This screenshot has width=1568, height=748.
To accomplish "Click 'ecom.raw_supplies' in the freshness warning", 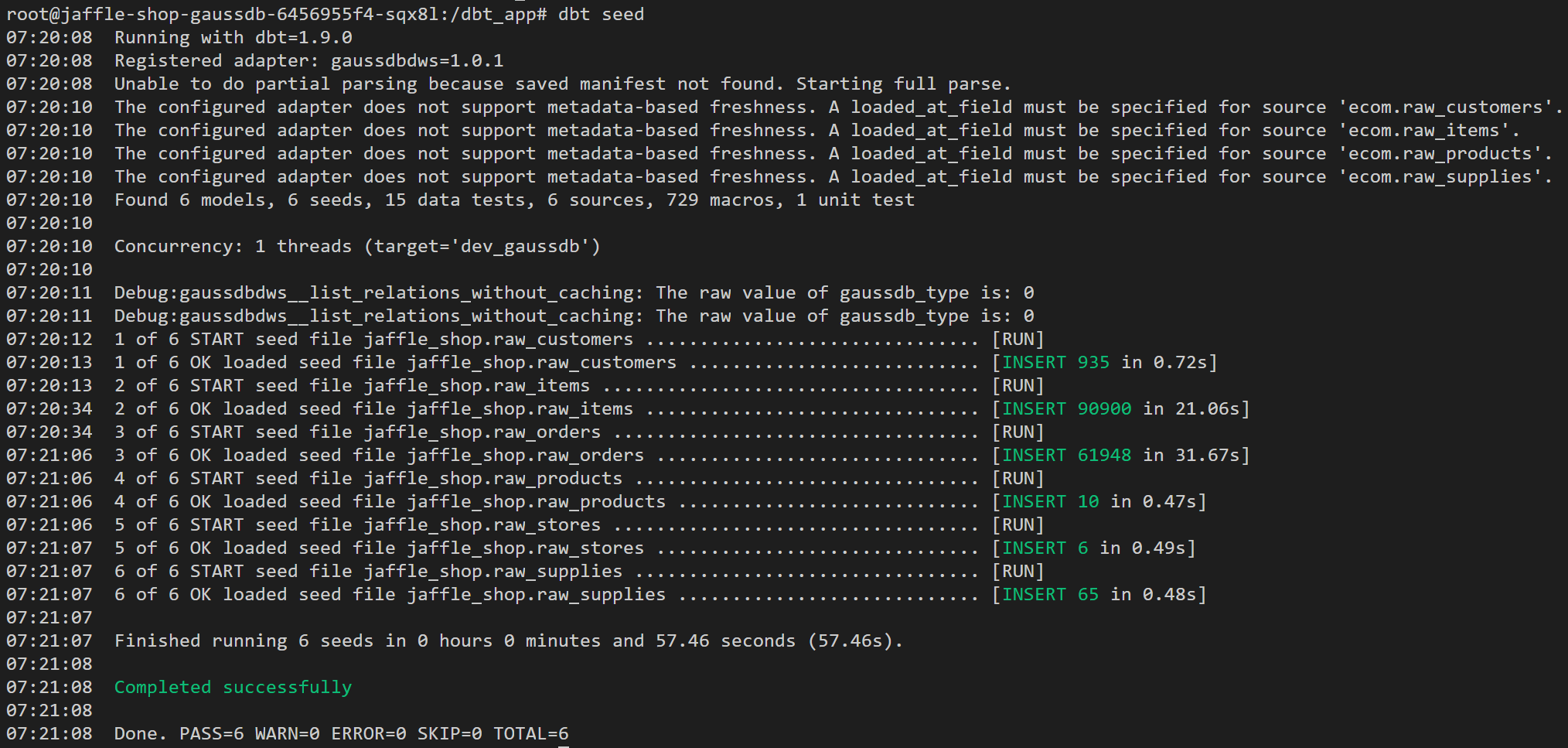I will [x=1444, y=176].
